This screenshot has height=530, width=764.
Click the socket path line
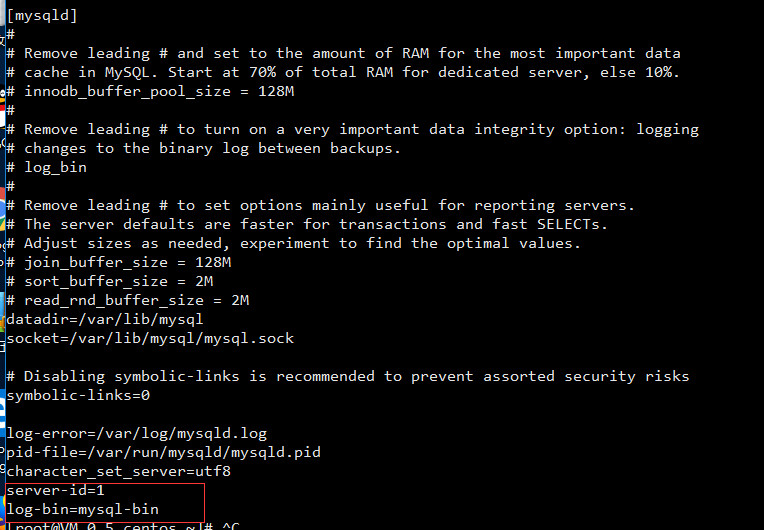pyautogui.click(x=150, y=338)
